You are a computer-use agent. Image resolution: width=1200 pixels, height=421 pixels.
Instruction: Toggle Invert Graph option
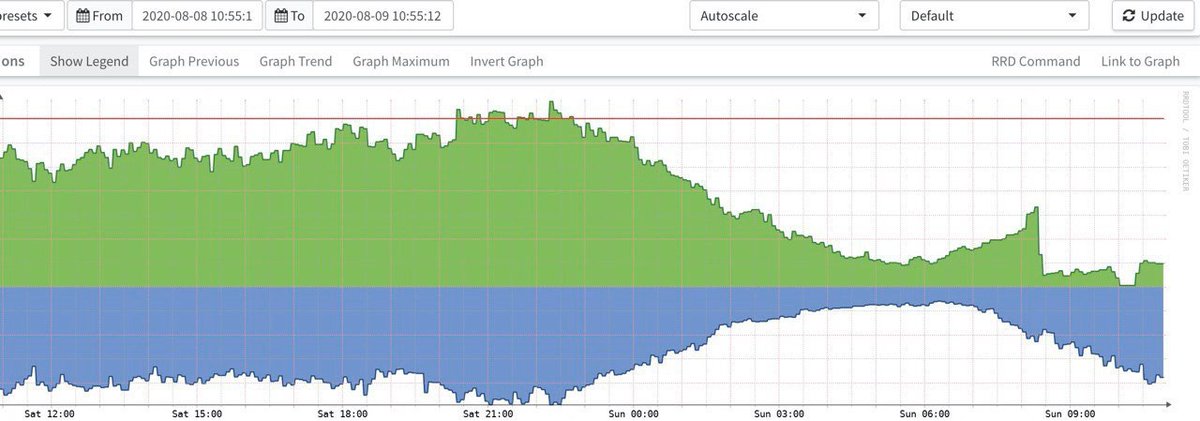507,61
